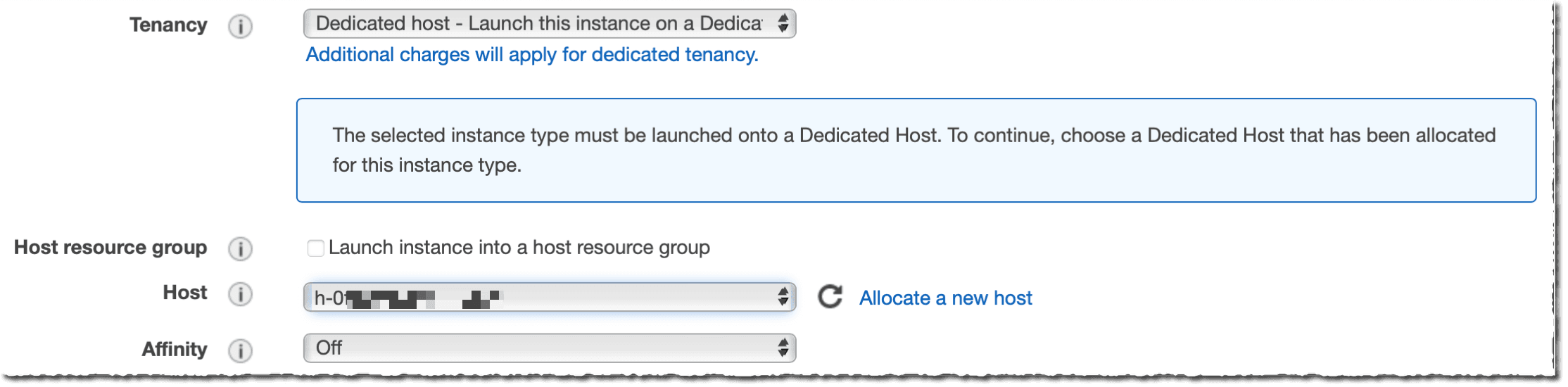Expand the Affinity dropdown set to Off

coord(550,348)
